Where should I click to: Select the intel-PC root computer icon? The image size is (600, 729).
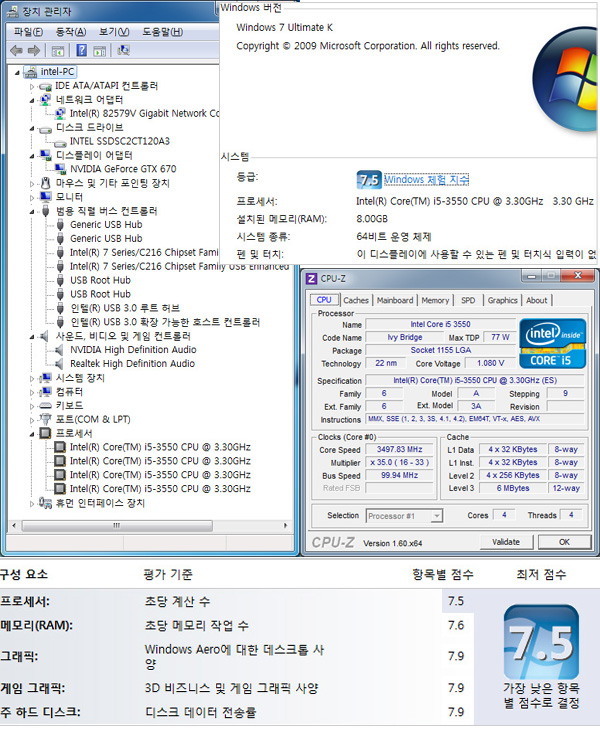click(x=31, y=72)
